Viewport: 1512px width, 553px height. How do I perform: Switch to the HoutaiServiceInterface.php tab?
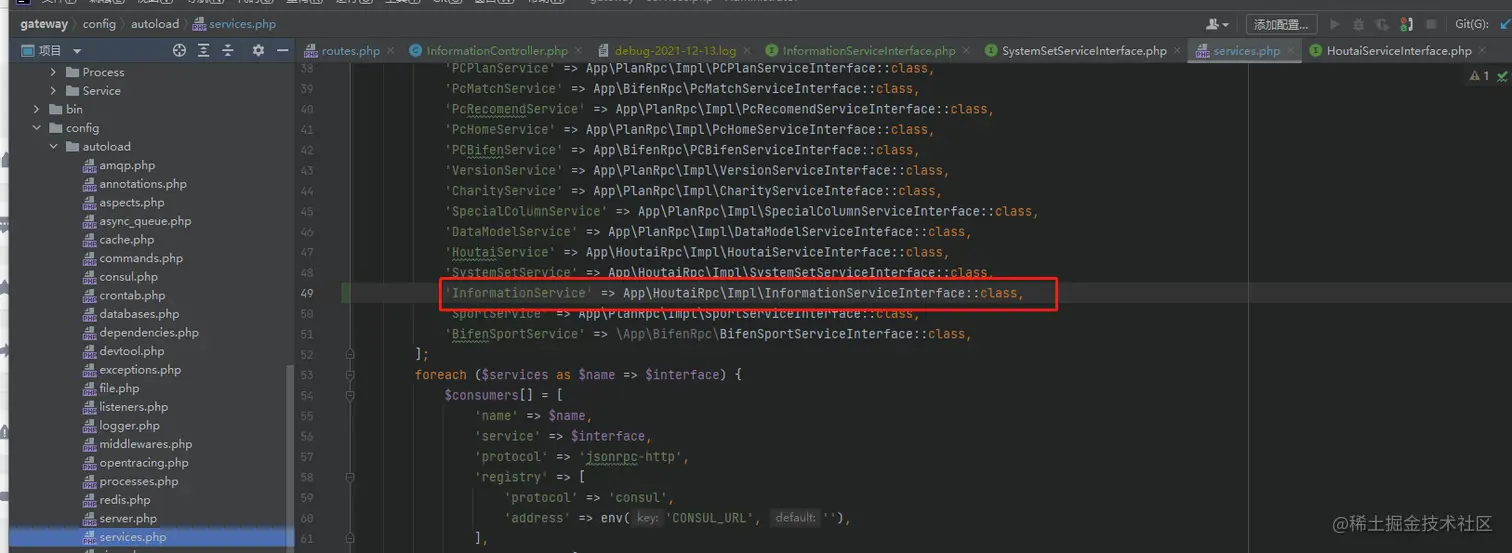(x=1399, y=50)
